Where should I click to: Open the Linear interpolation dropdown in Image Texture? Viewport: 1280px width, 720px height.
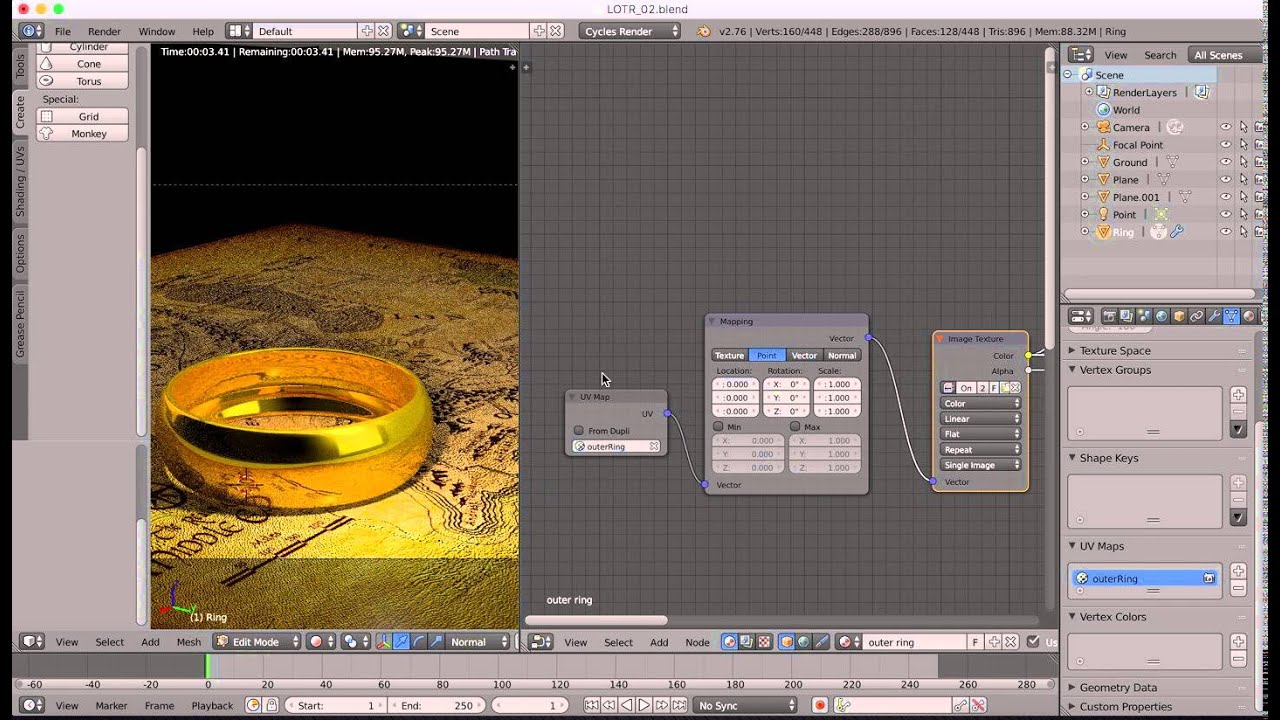coord(981,419)
